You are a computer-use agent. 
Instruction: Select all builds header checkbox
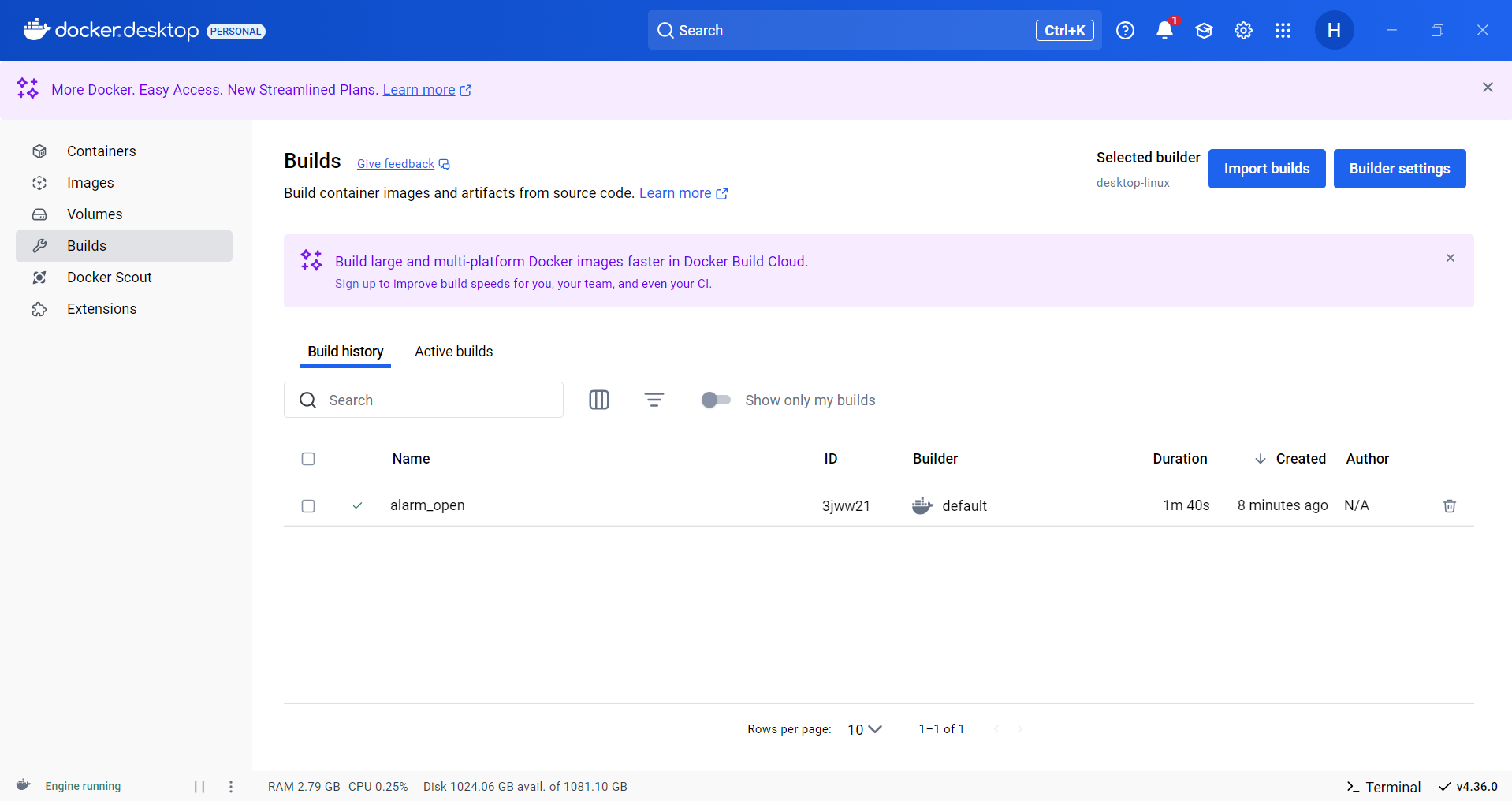[x=308, y=459]
